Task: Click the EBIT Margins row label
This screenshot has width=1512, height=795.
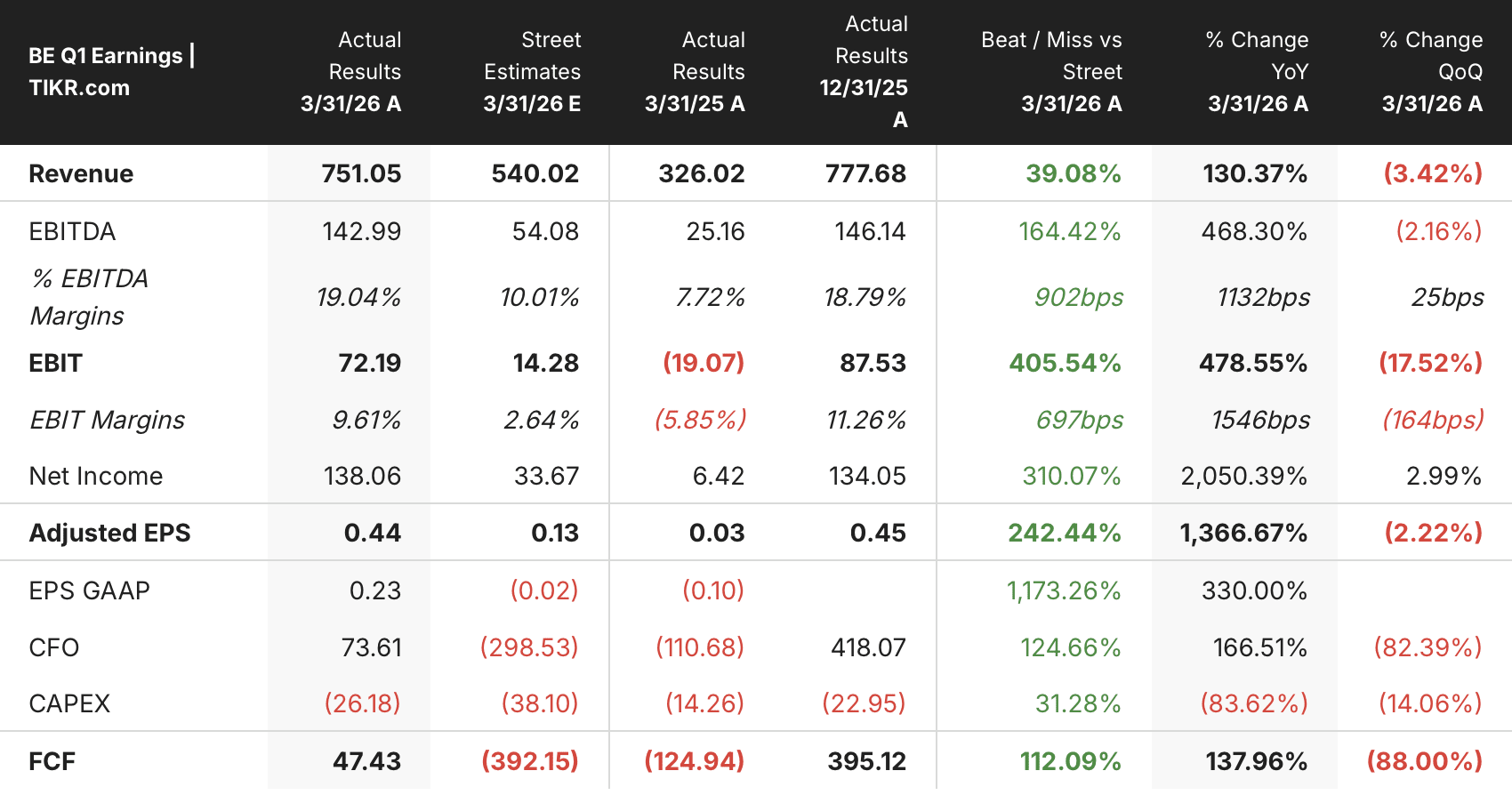Action: pos(107,420)
